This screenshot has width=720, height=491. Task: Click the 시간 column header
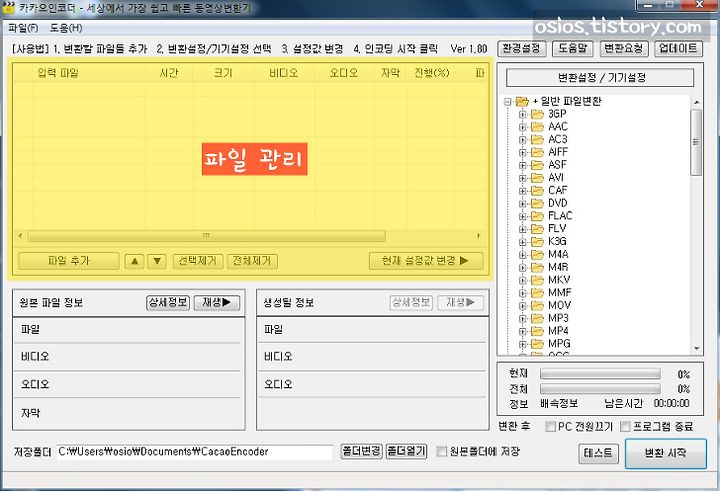coord(169,73)
